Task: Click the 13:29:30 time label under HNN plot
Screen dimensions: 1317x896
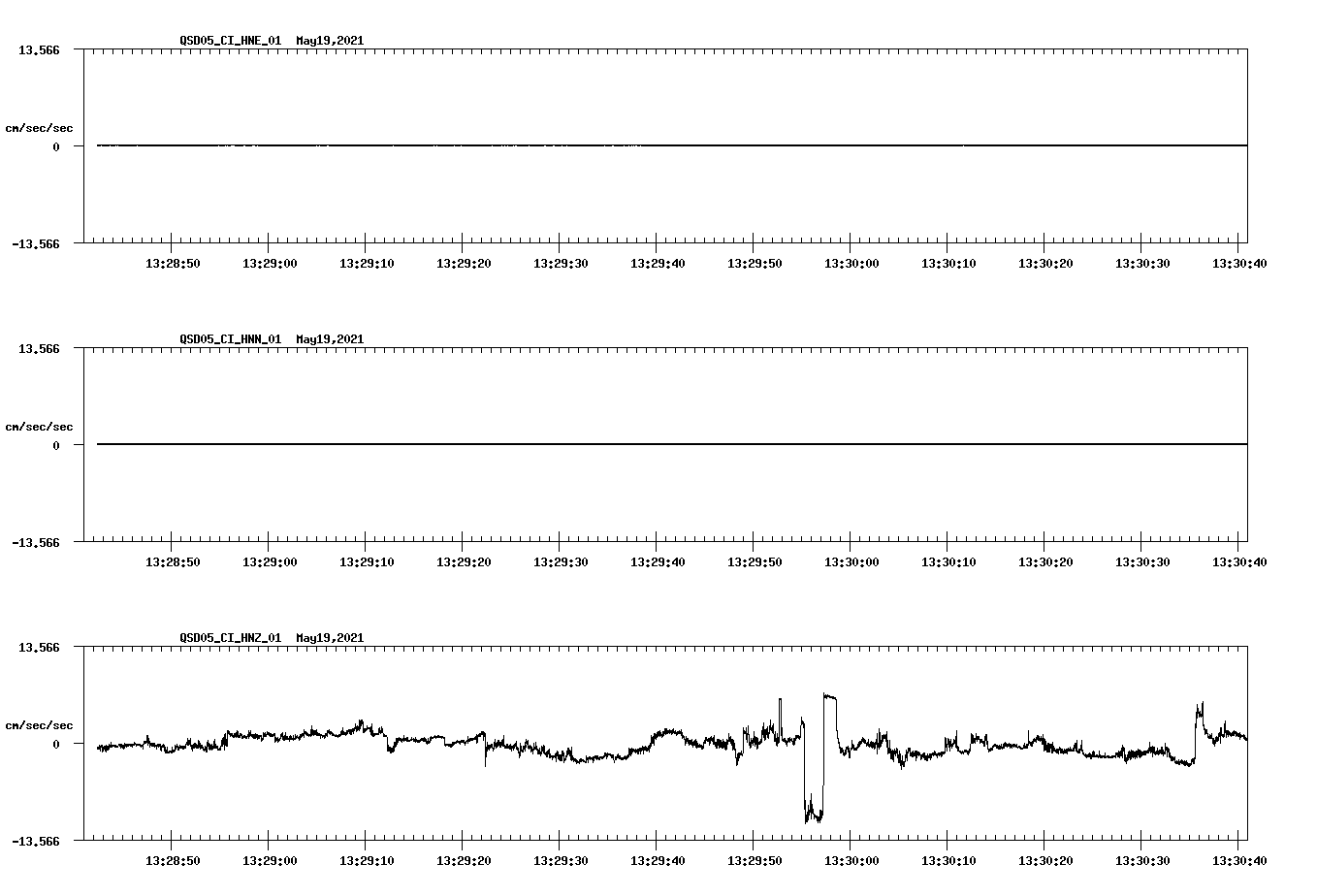Action: (x=562, y=560)
